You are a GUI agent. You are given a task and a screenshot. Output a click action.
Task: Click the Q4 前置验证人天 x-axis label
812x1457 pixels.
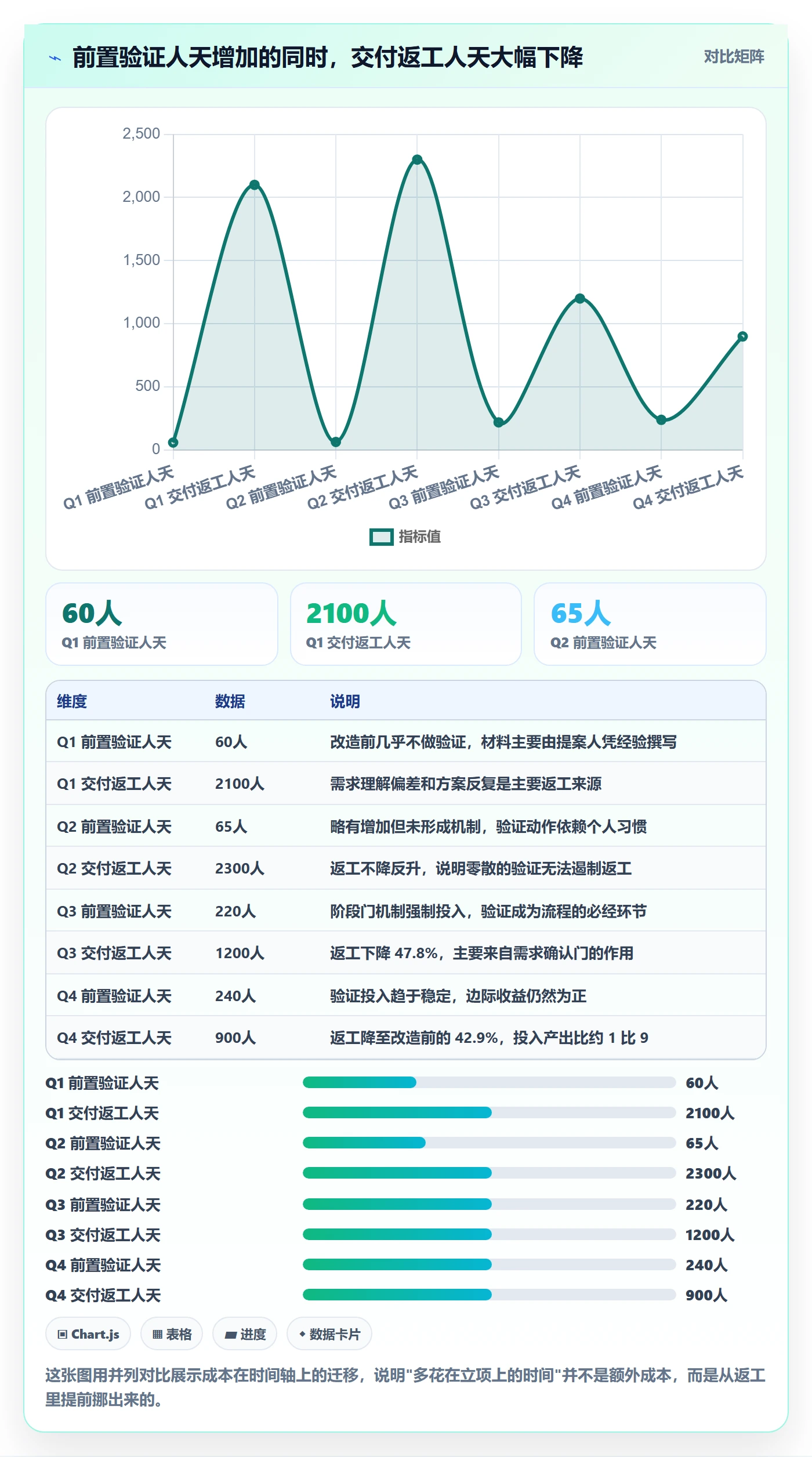[x=607, y=487]
